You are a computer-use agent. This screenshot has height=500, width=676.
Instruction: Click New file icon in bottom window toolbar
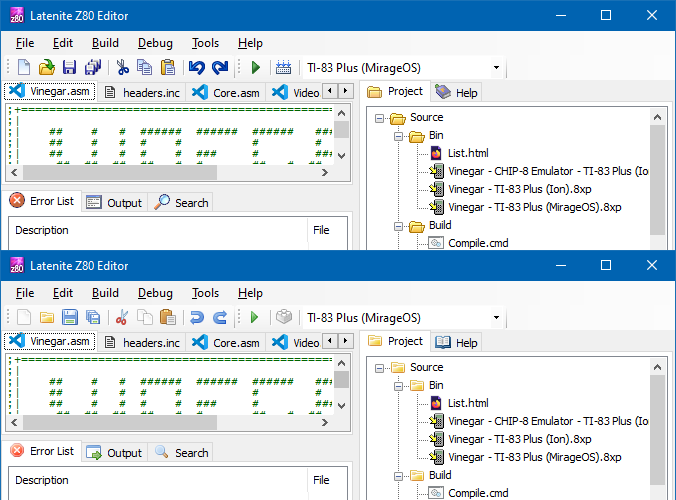click(x=24, y=318)
